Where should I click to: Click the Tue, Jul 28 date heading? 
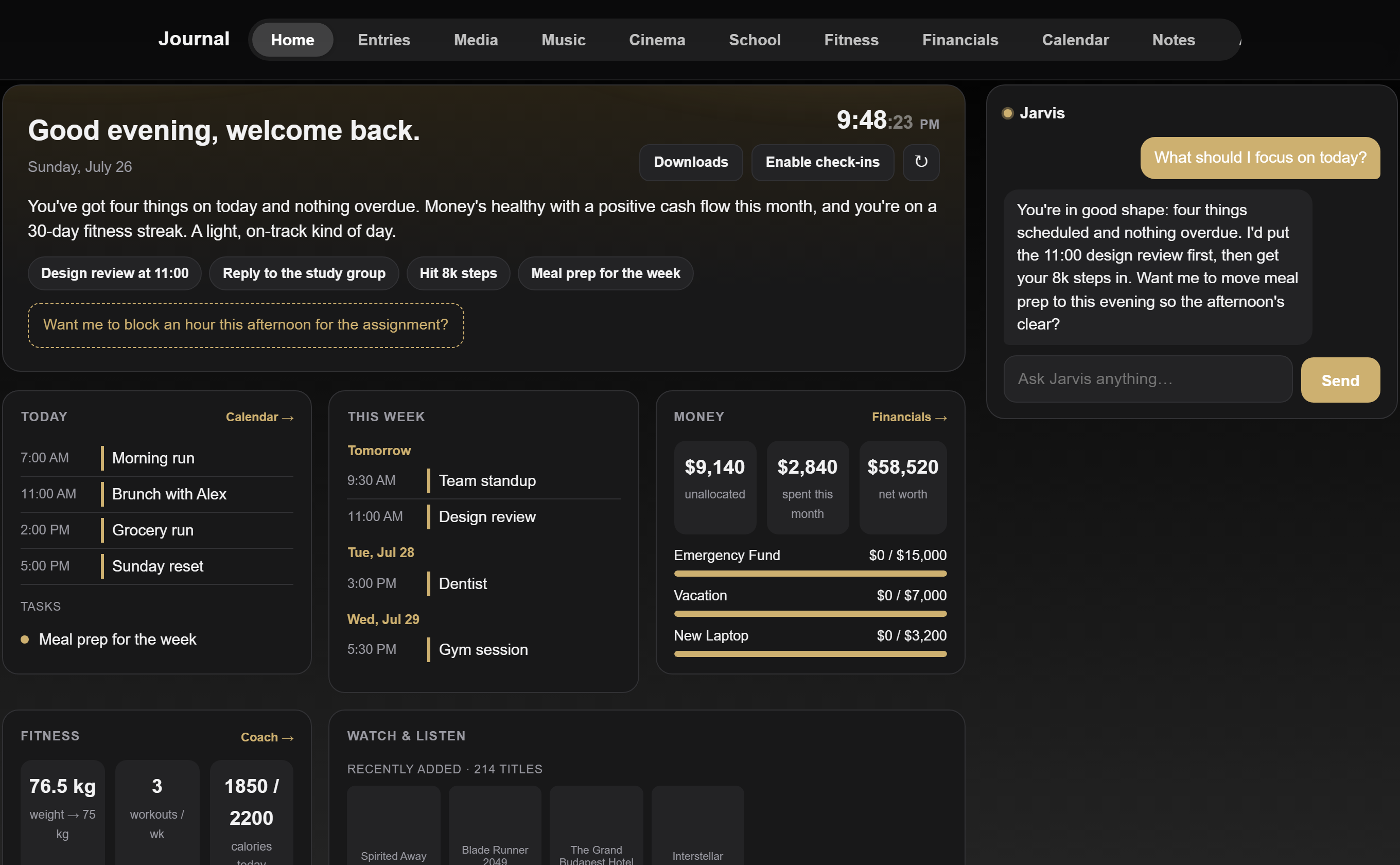tap(381, 552)
